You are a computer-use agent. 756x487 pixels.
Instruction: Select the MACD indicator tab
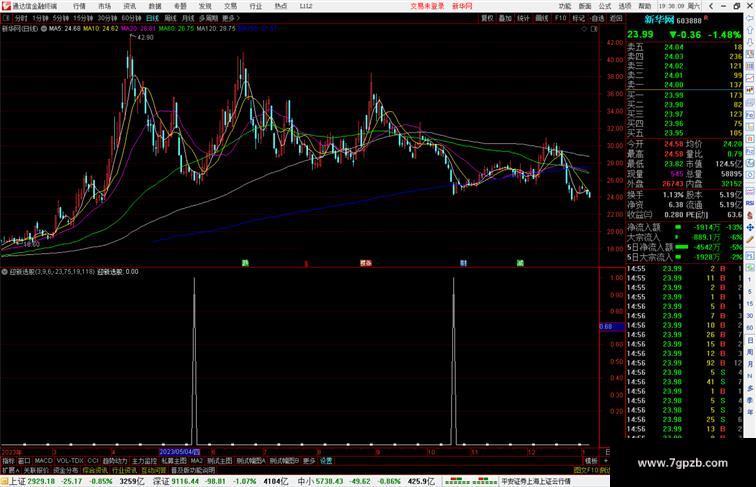click(43, 461)
